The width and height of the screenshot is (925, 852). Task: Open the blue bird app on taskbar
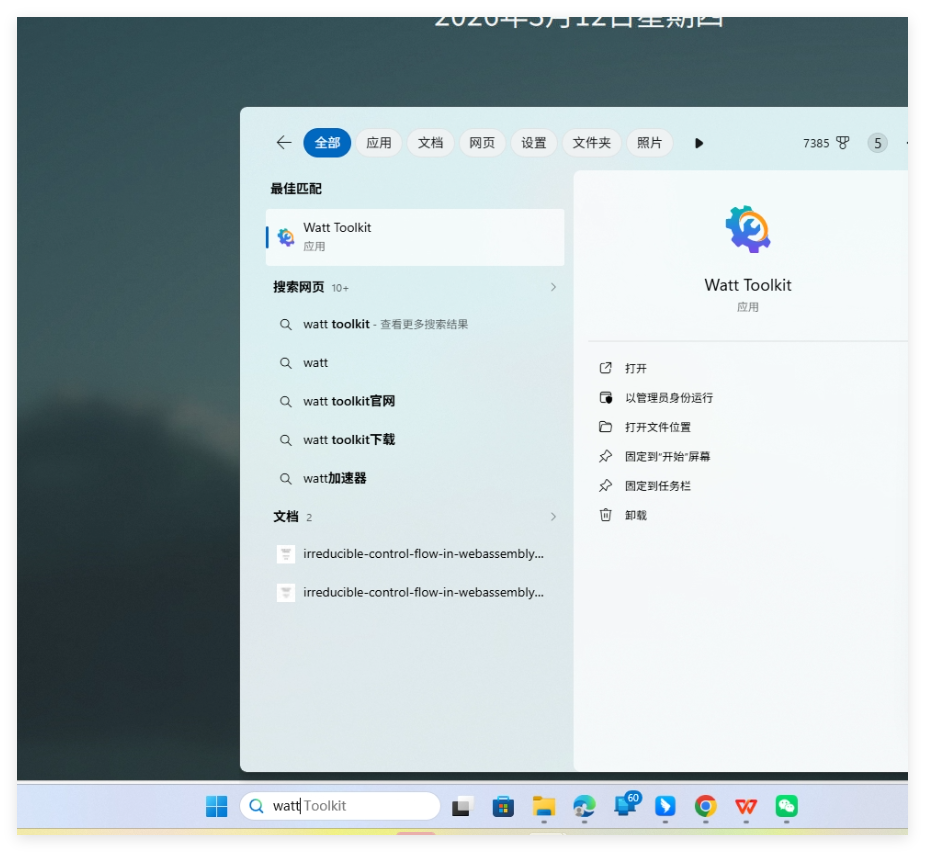point(665,806)
